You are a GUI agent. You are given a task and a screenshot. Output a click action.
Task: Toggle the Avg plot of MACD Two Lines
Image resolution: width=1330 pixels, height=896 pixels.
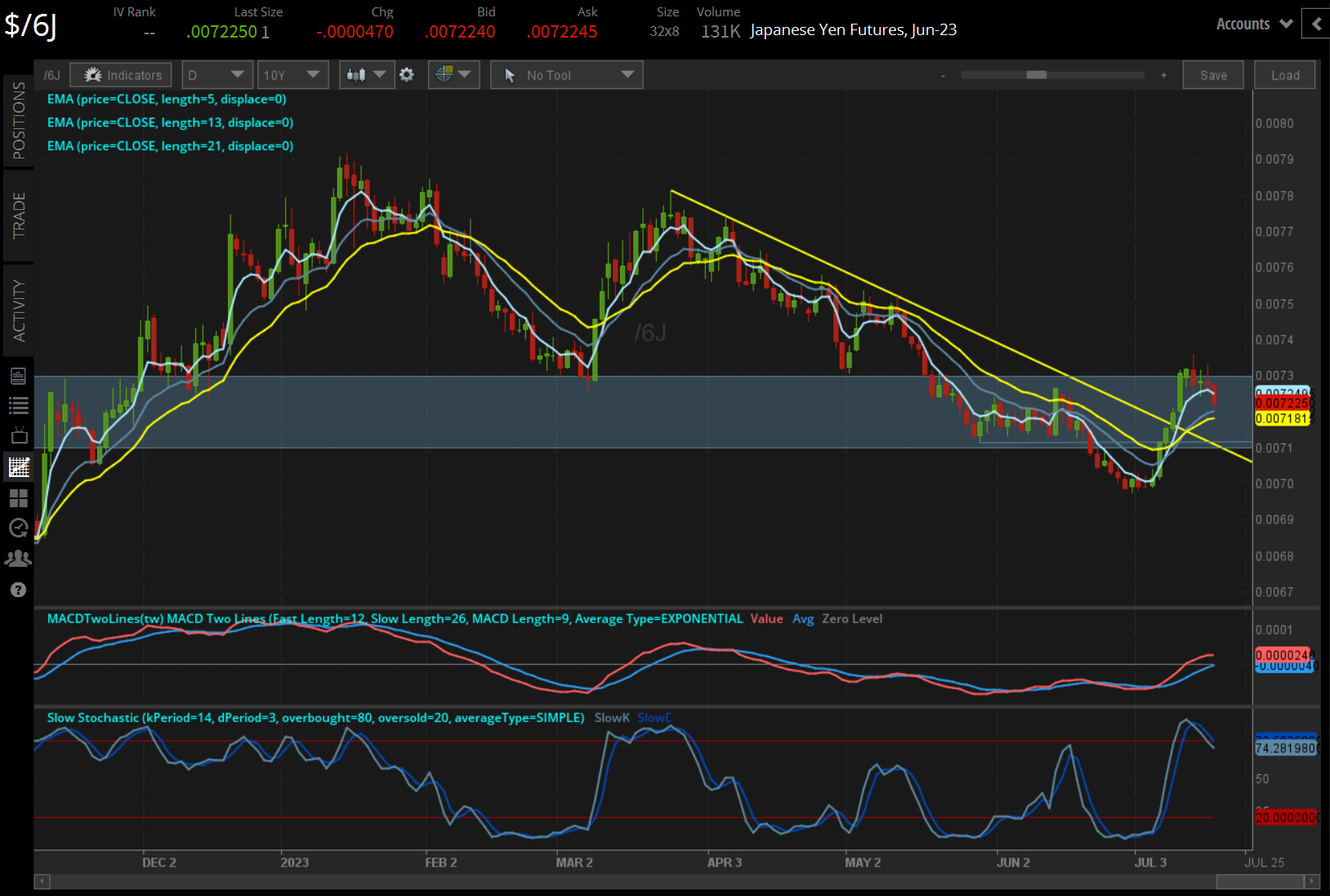tap(803, 618)
